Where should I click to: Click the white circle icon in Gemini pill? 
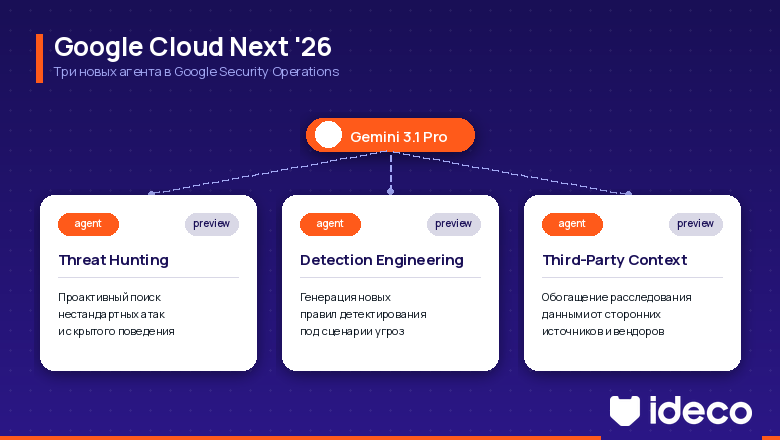(x=328, y=136)
